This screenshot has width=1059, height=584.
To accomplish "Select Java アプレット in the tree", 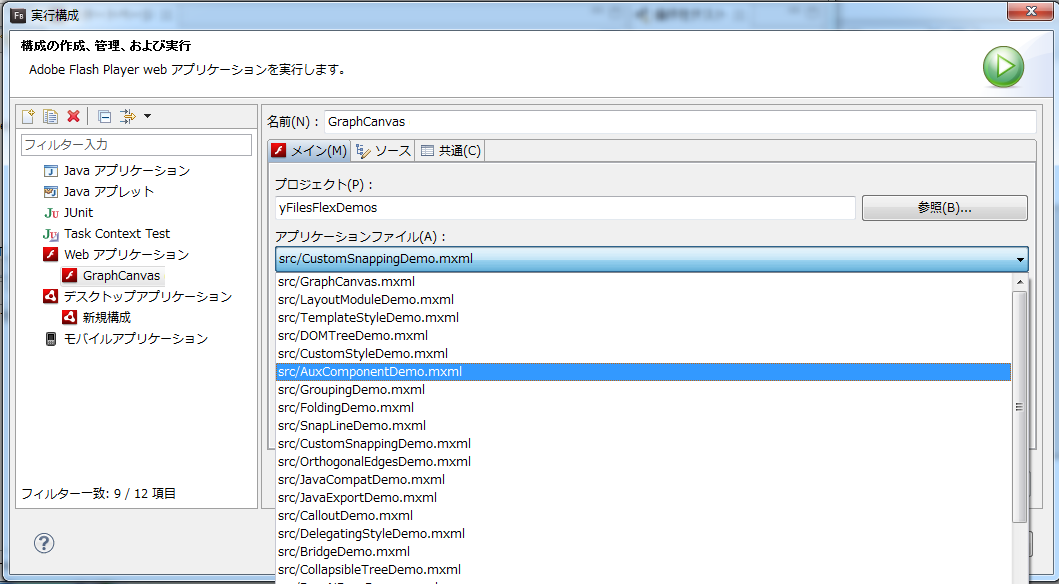I will pyautogui.click(x=109, y=192).
